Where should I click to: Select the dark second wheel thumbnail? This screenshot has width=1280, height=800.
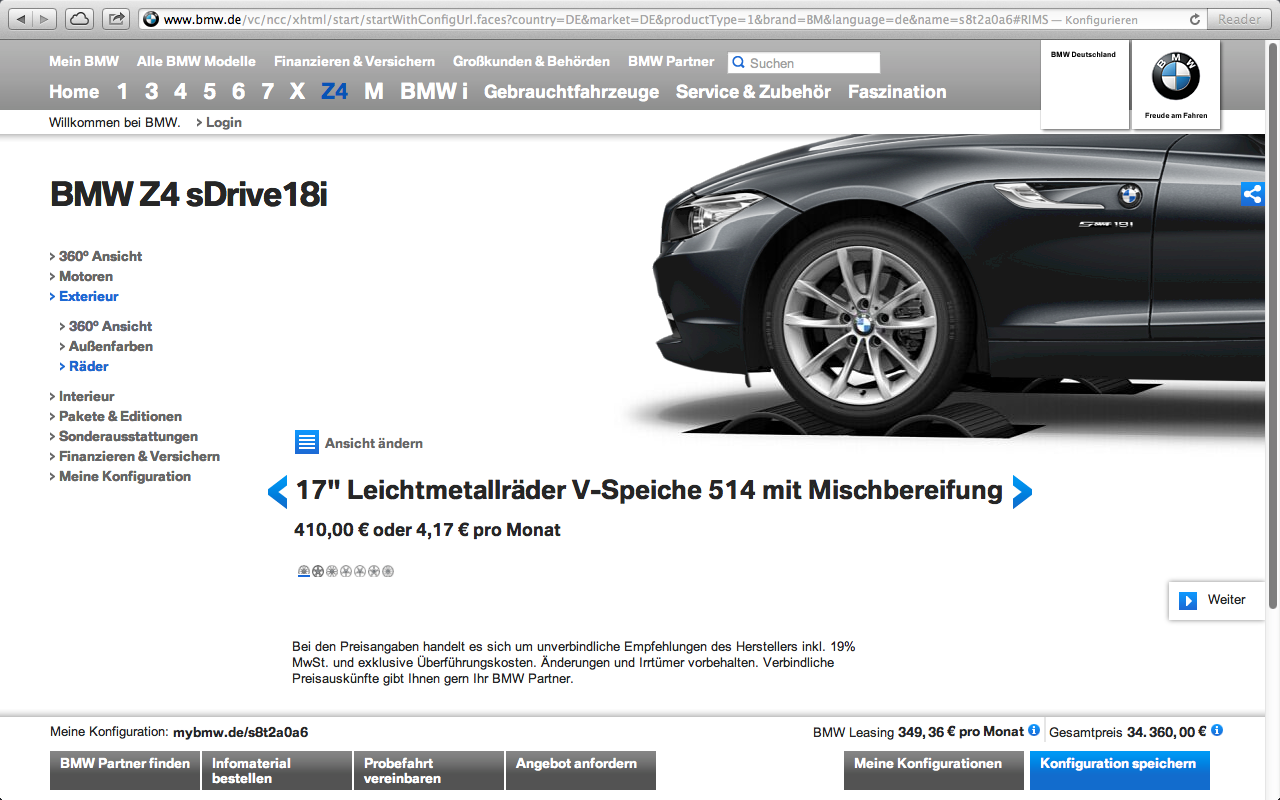pyautogui.click(x=318, y=571)
